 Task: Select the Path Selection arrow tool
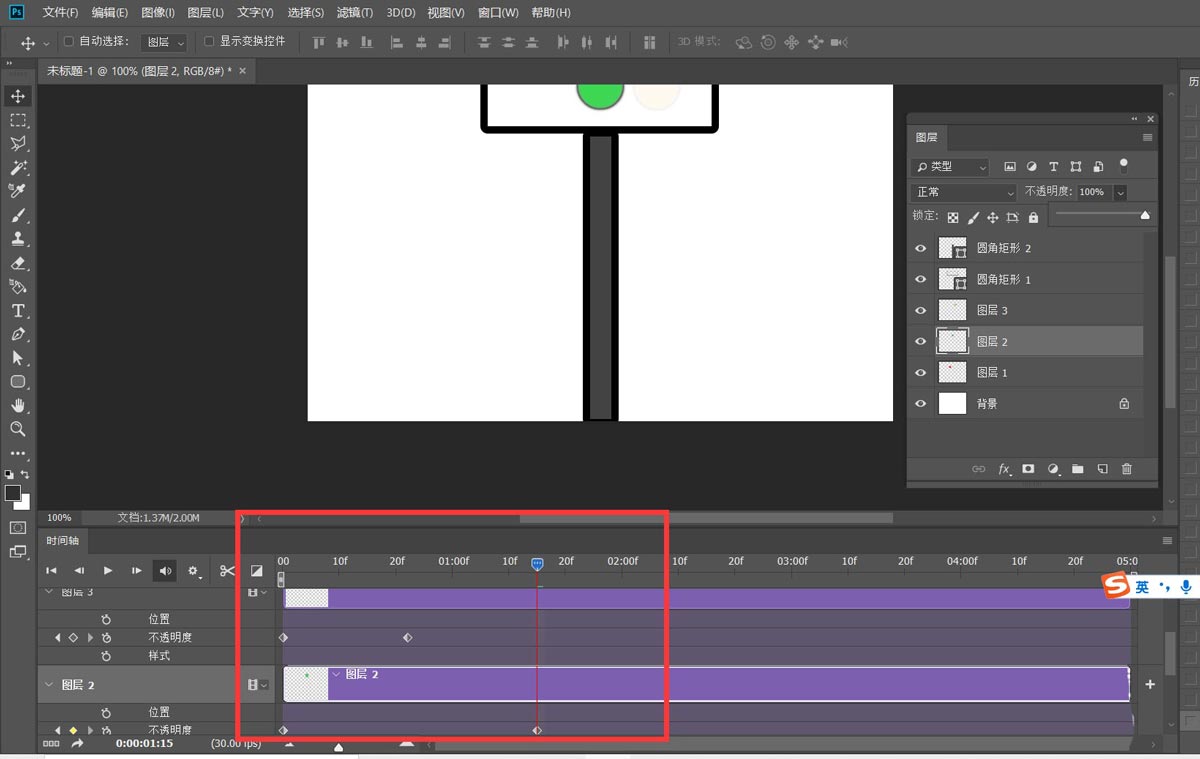(18, 358)
